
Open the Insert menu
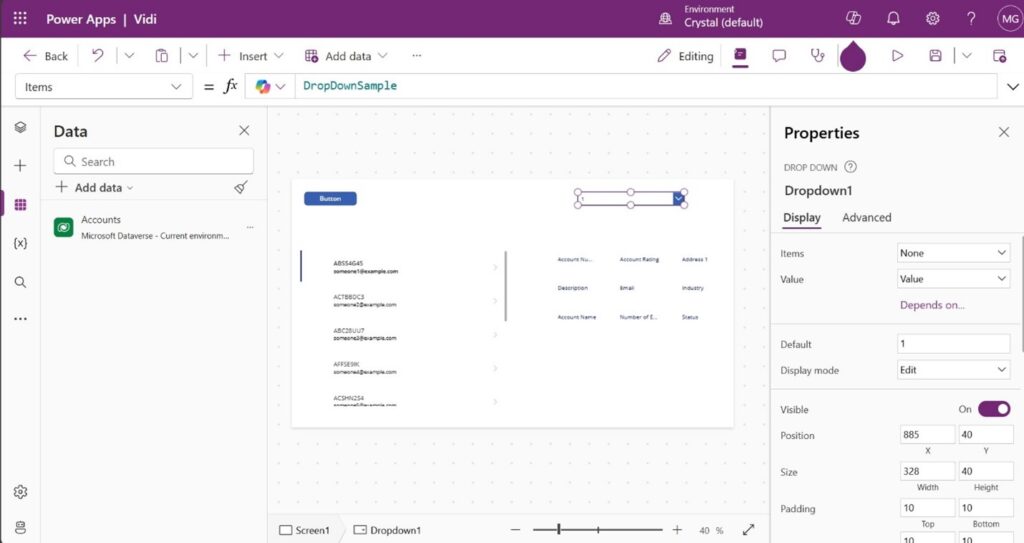click(251, 56)
